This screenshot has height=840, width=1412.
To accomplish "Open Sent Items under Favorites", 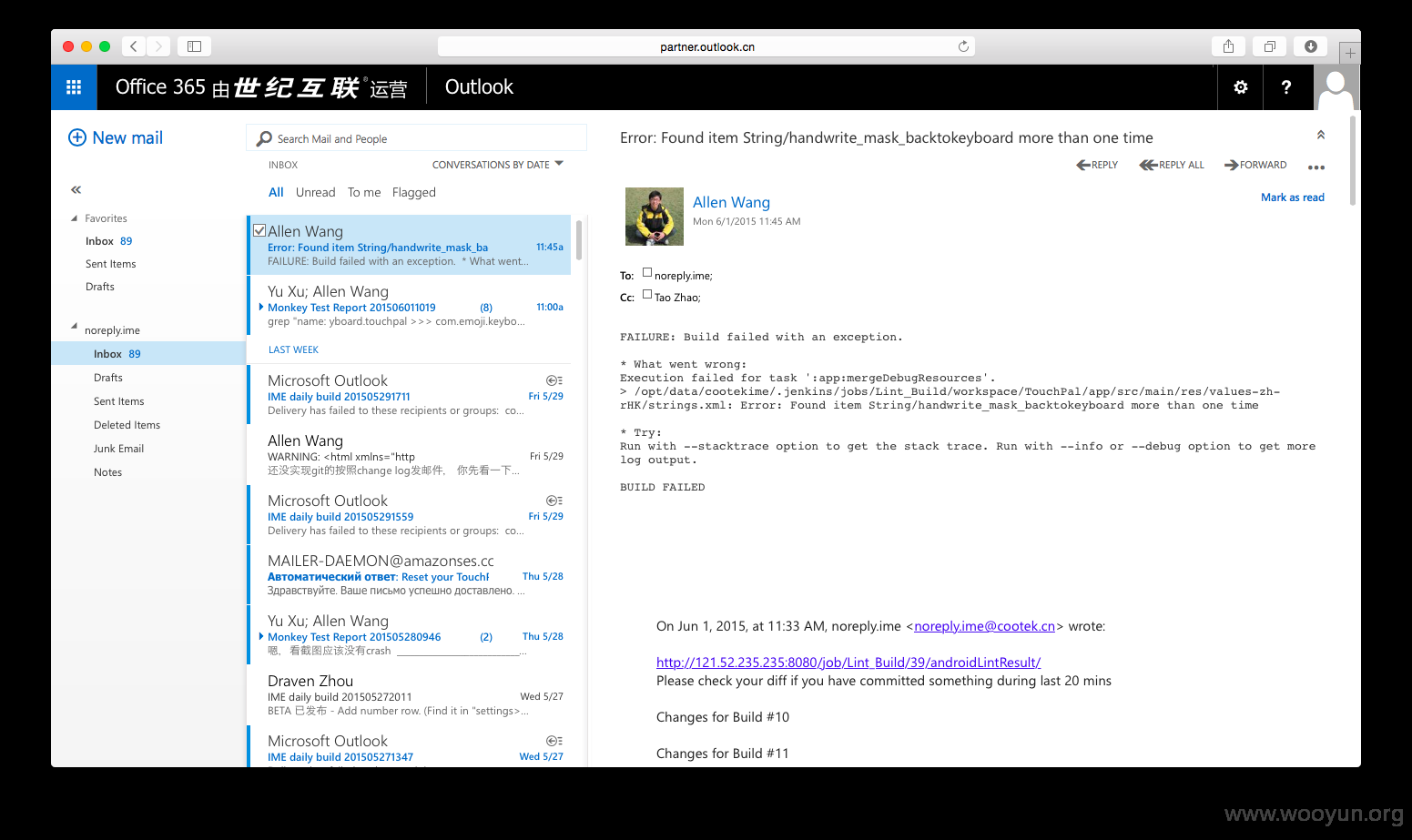I will click(x=110, y=264).
